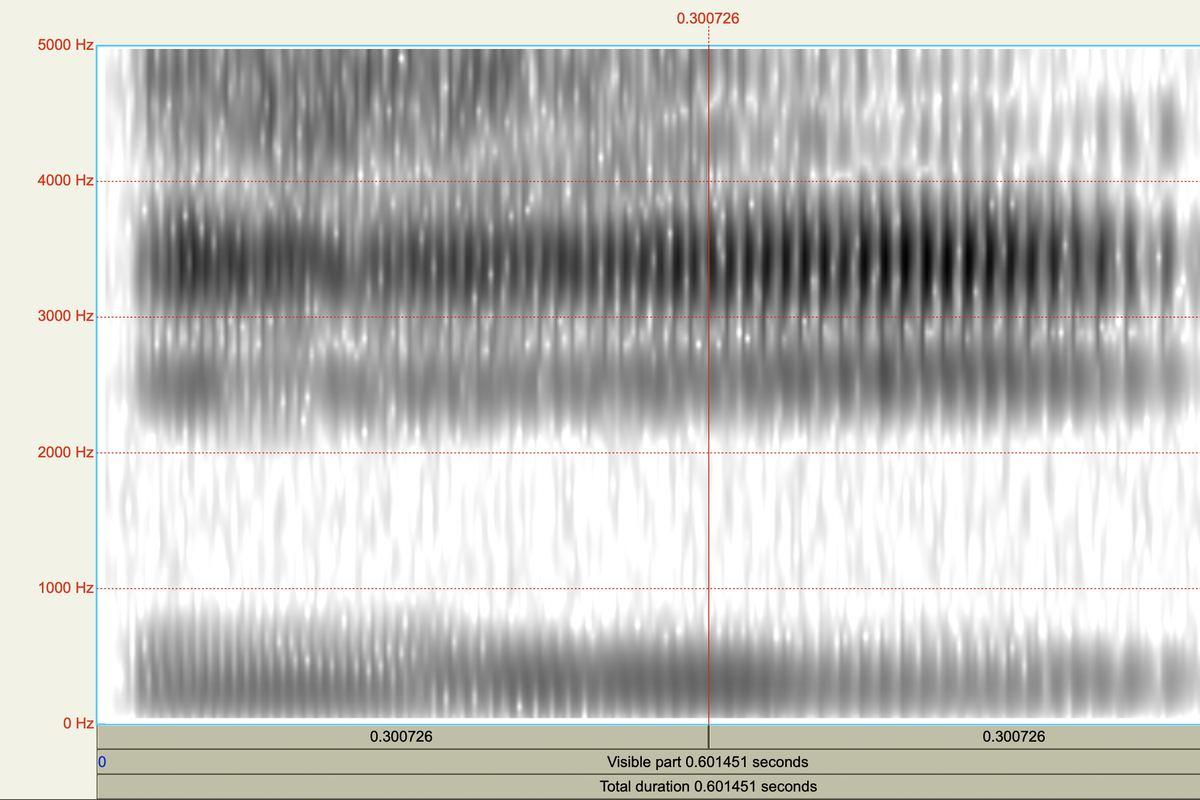Image resolution: width=1200 pixels, height=800 pixels.
Task: Play the right selection bar labeled 0.300726
Action: click(954, 737)
